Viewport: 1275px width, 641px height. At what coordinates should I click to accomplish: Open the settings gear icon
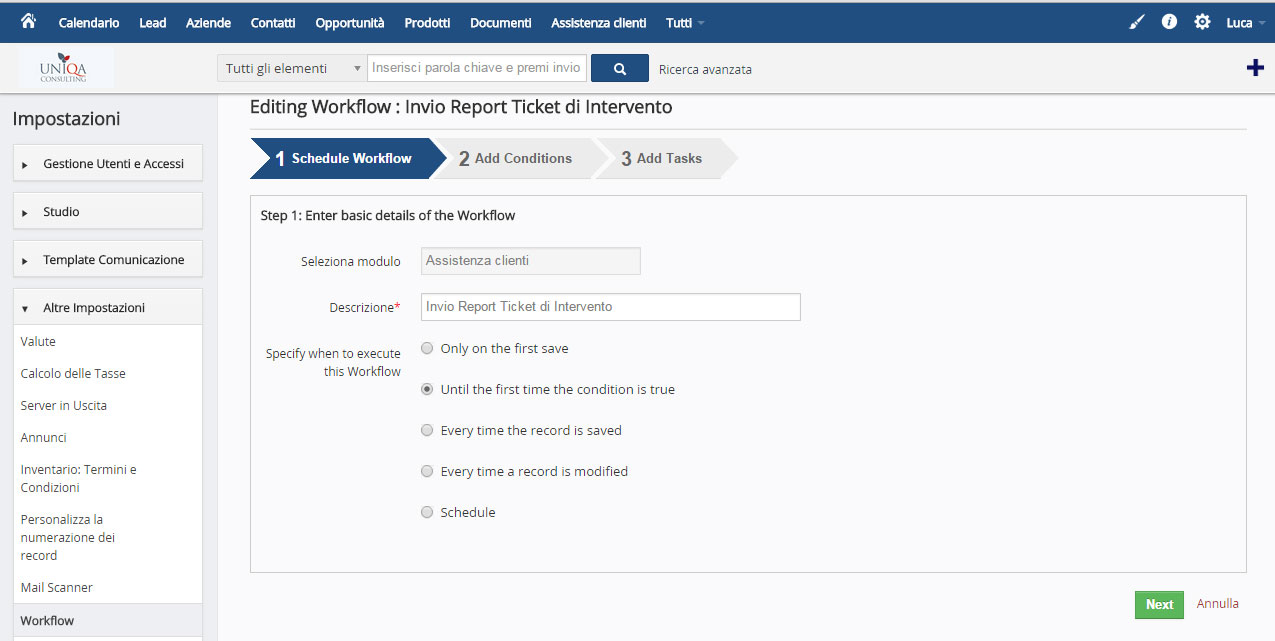(1202, 21)
